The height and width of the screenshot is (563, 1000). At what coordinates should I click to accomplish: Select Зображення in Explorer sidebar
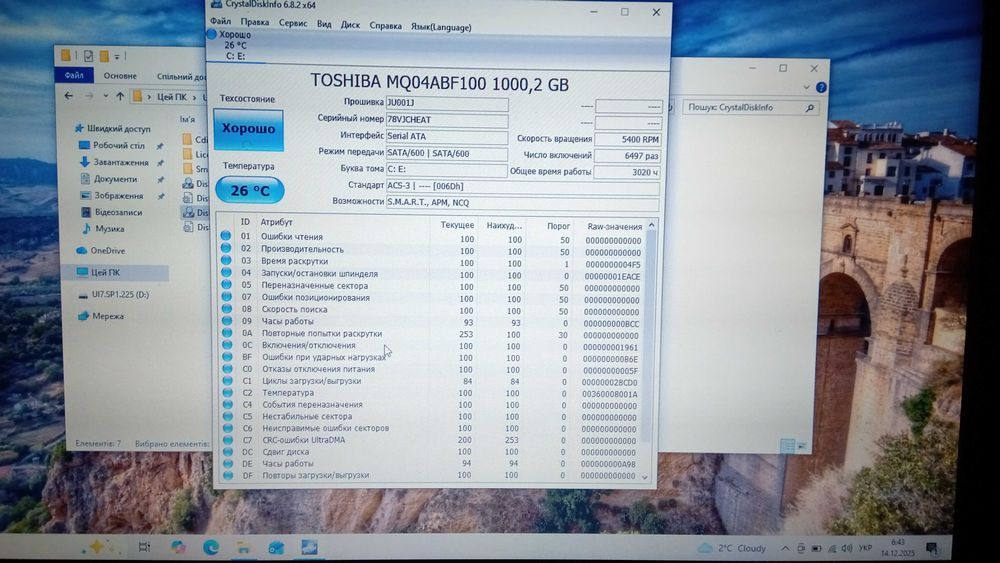coord(112,196)
